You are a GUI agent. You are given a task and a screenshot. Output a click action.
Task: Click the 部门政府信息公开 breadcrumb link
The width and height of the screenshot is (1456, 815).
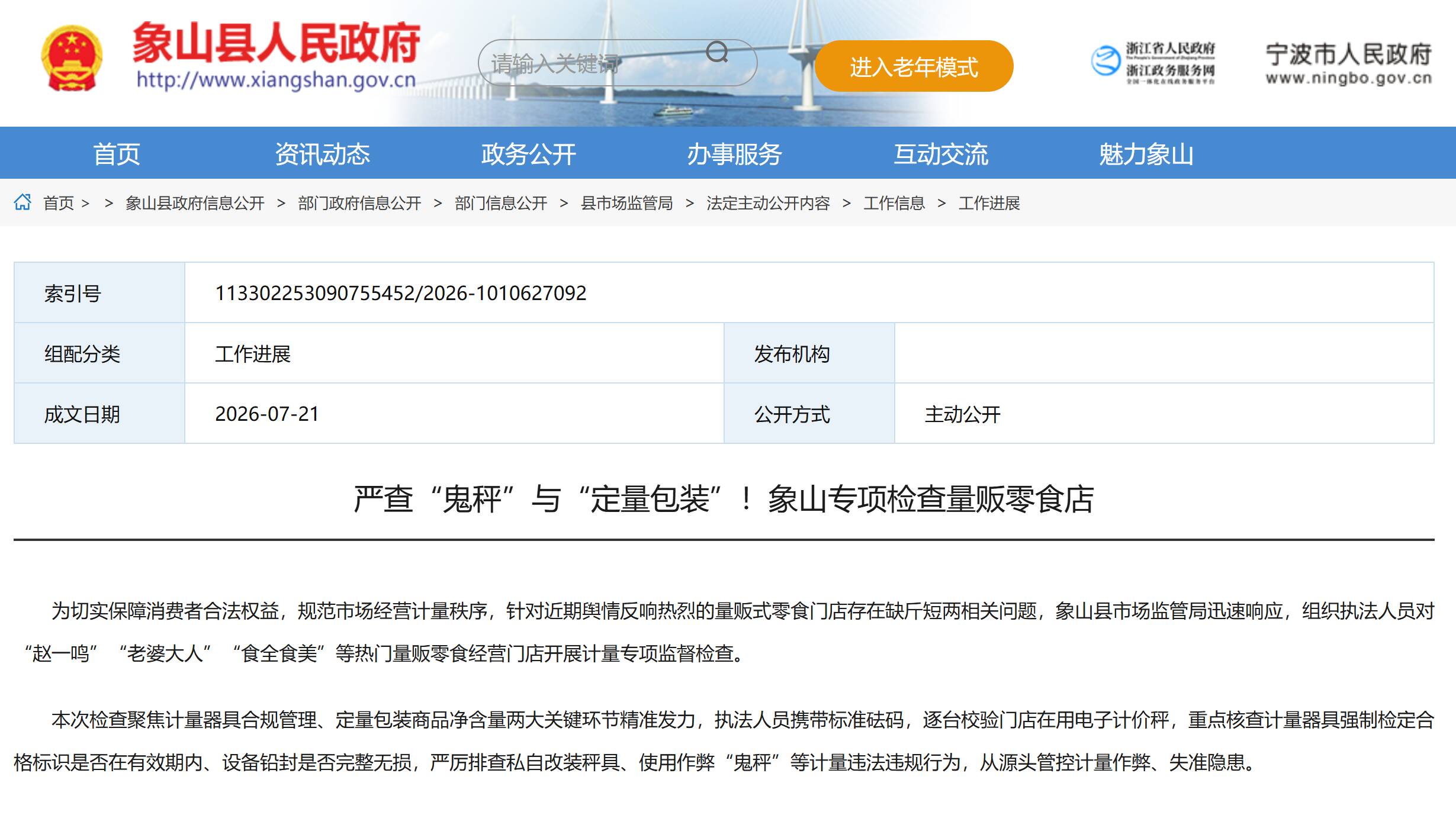pyautogui.click(x=359, y=203)
